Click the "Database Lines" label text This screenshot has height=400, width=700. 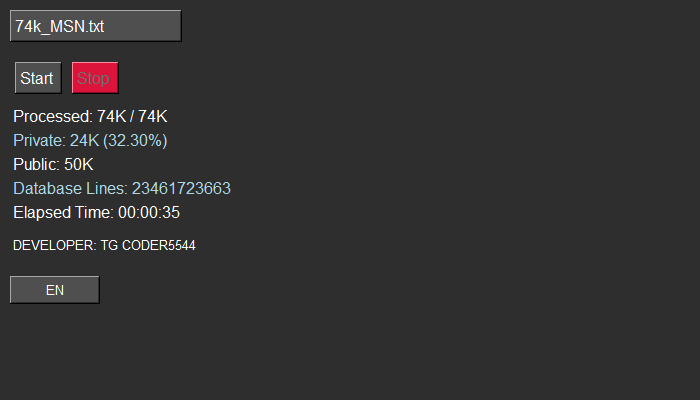70,188
